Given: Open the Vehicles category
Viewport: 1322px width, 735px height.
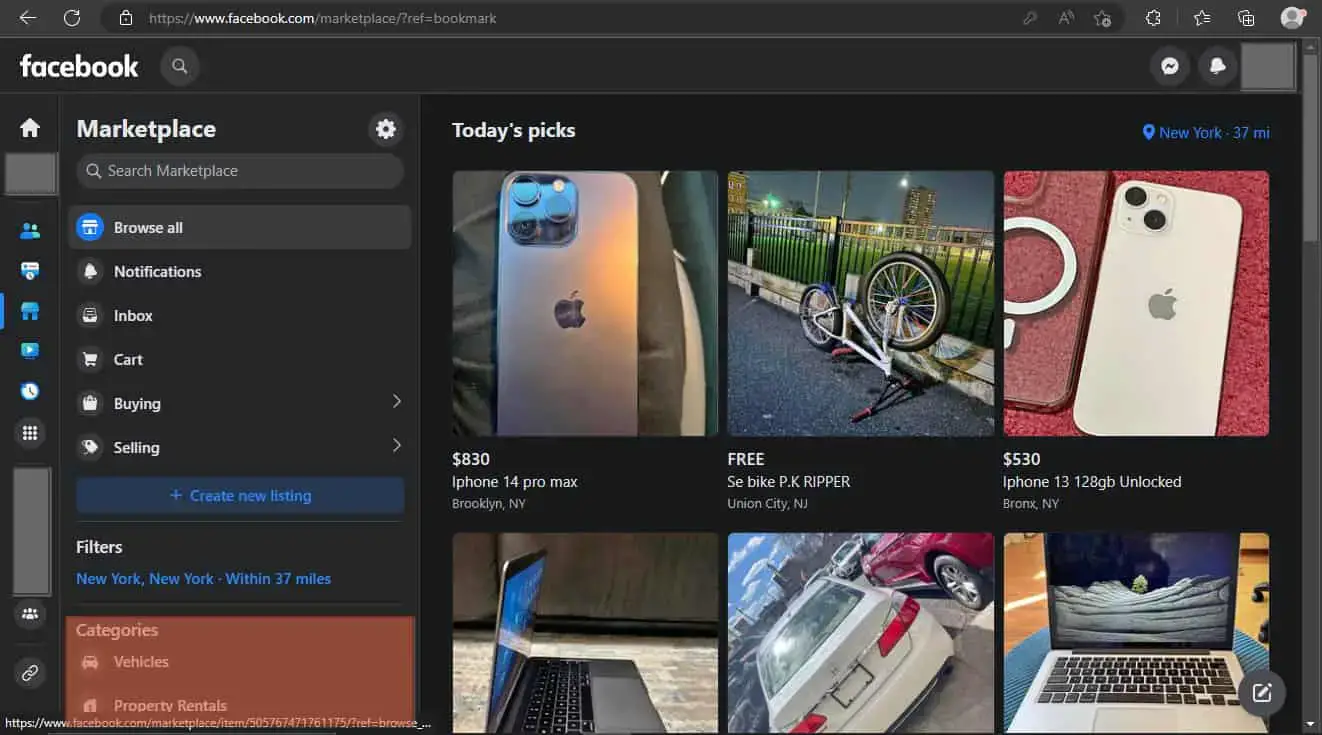Looking at the screenshot, I should click(x=240, y=662).
